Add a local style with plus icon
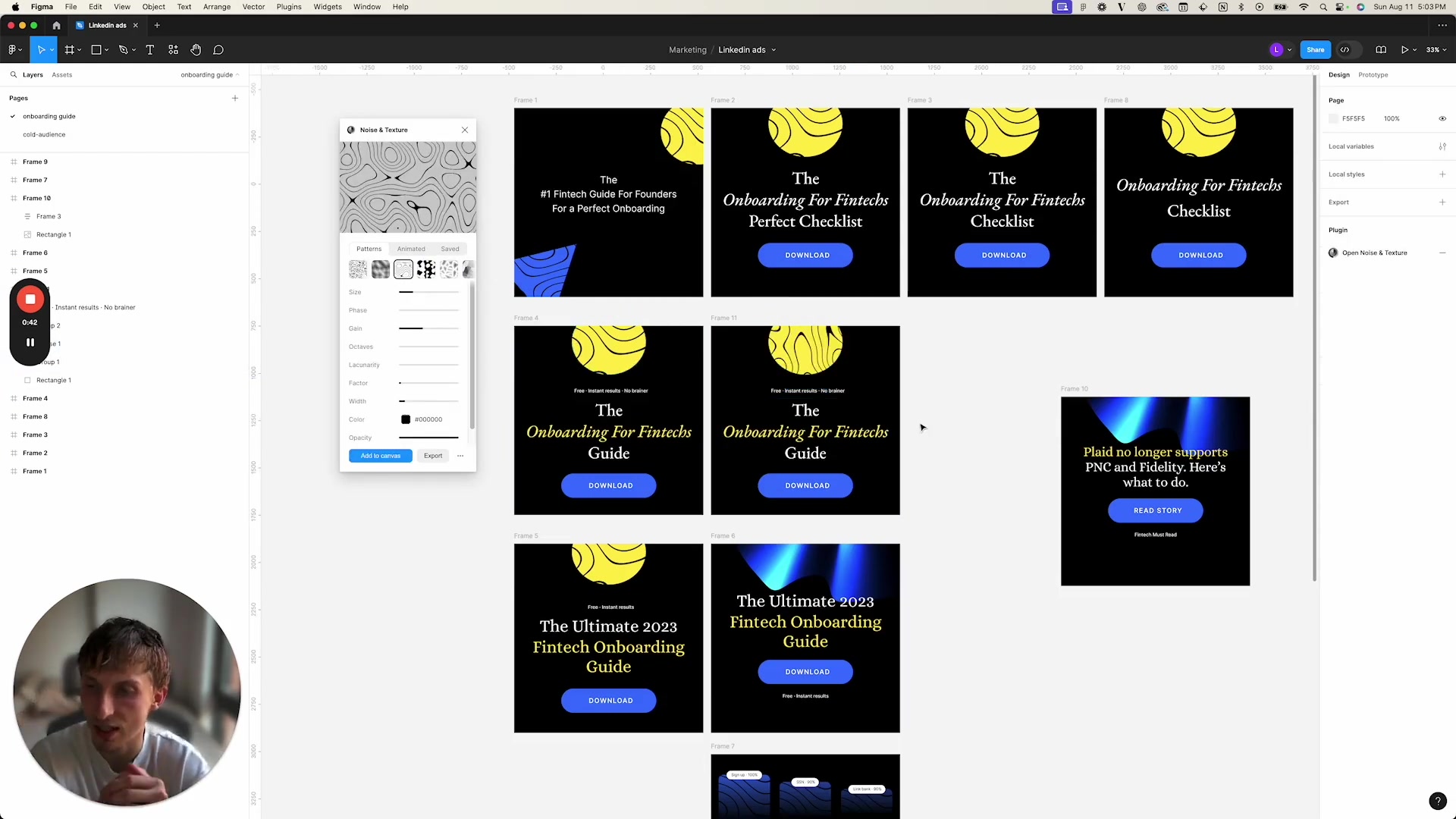The image size is (1456, 819). (1442, 174)
